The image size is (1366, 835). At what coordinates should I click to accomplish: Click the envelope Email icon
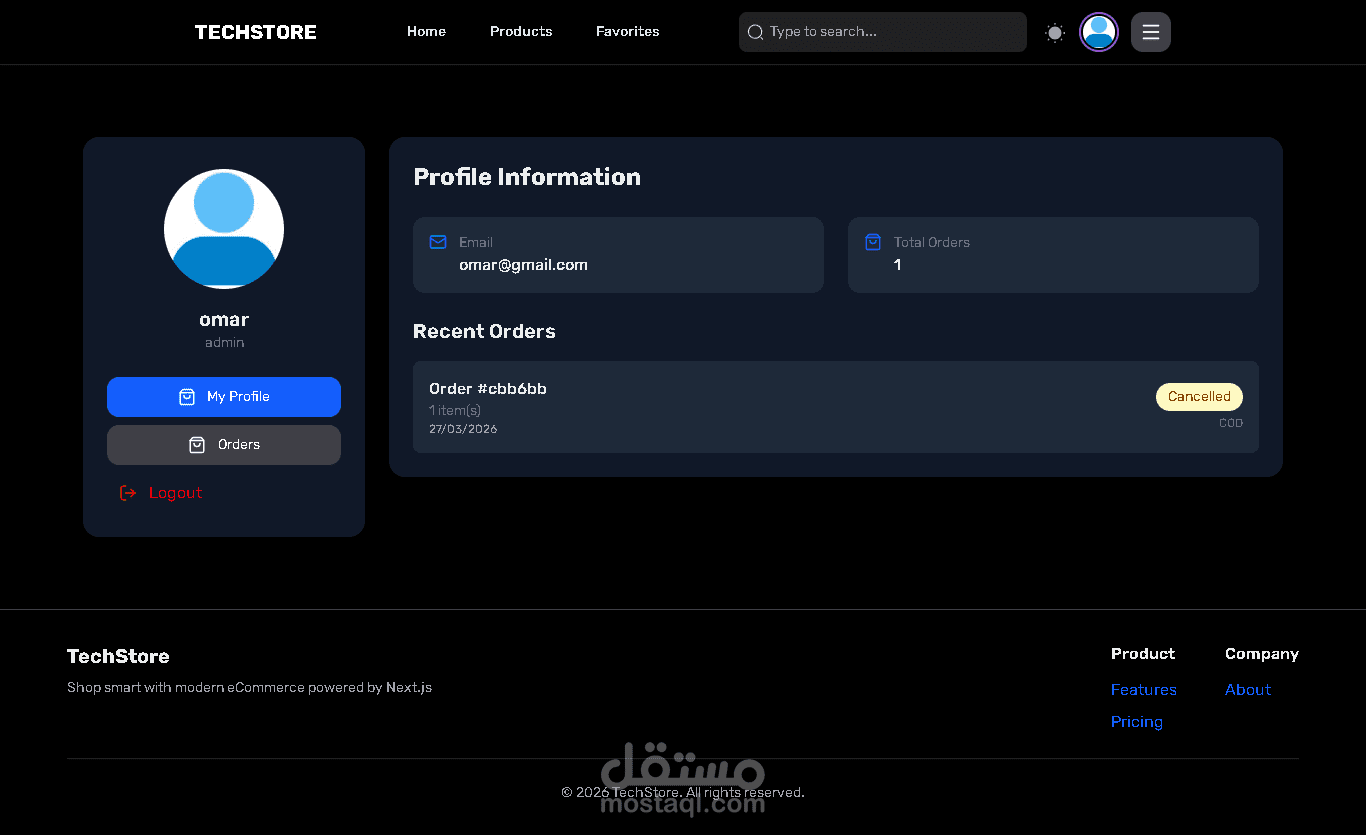[x=437, y=242]
